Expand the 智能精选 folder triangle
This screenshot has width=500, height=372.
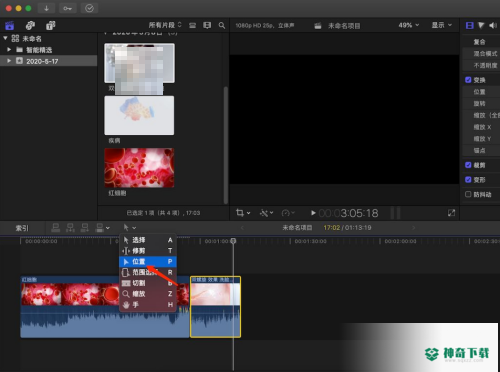pos(9,50)
